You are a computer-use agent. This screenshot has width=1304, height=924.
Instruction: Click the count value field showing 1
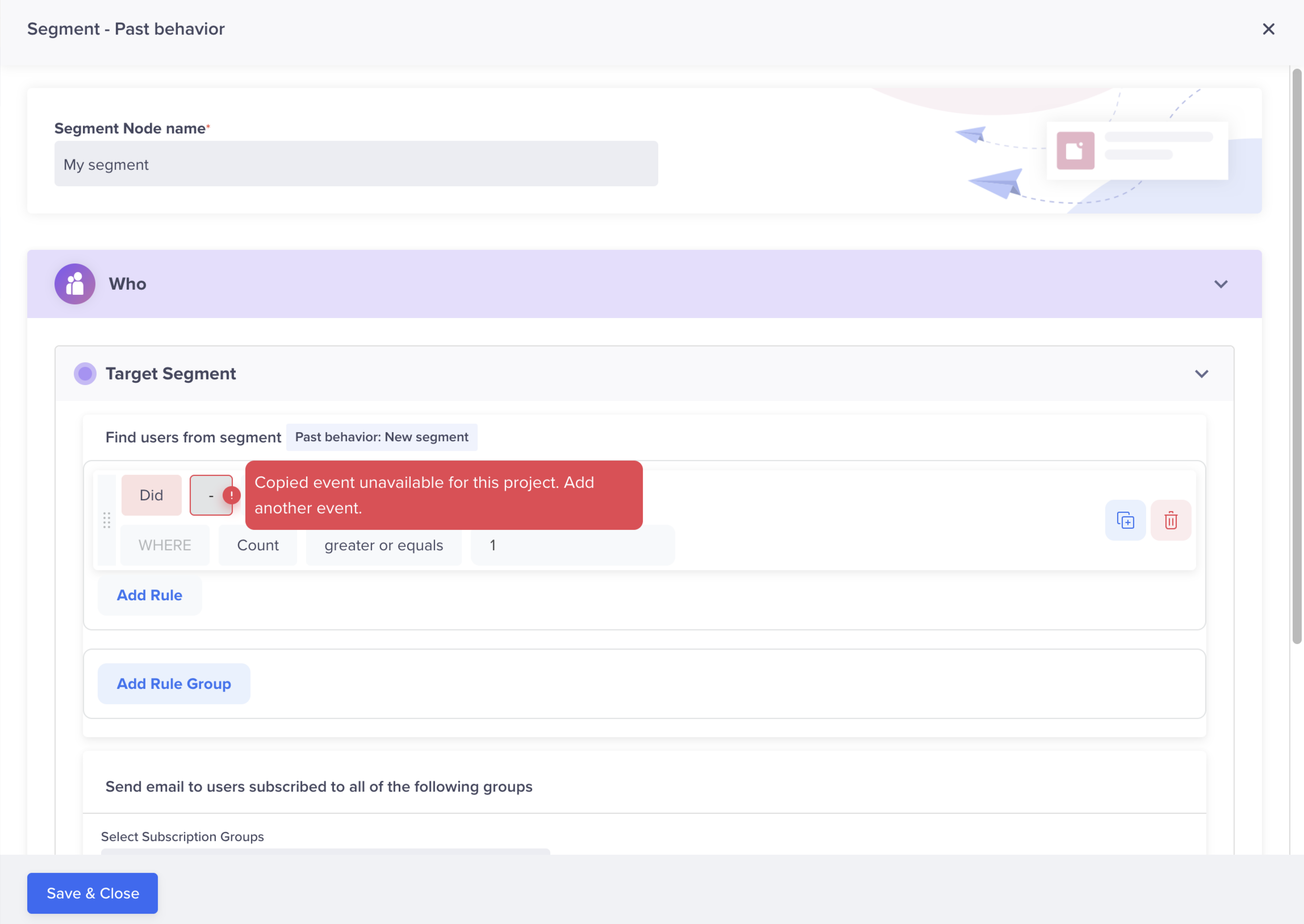572,545
